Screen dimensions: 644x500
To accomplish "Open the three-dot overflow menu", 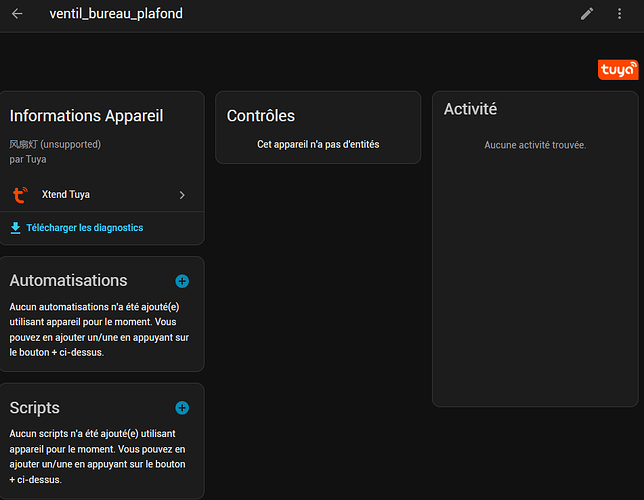I will pos(620,14).
